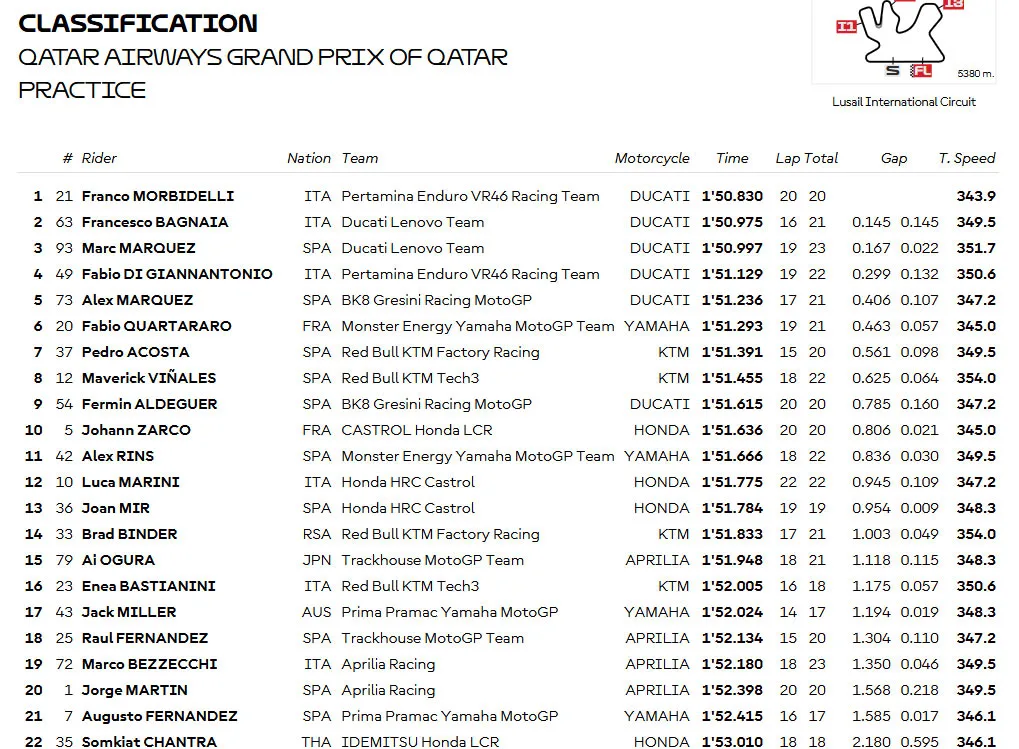Image resolution: width=1019 pixels, height=749 pixels.
Task: Click rider name Marc MARQUEZ
Action: pos(138,248)
